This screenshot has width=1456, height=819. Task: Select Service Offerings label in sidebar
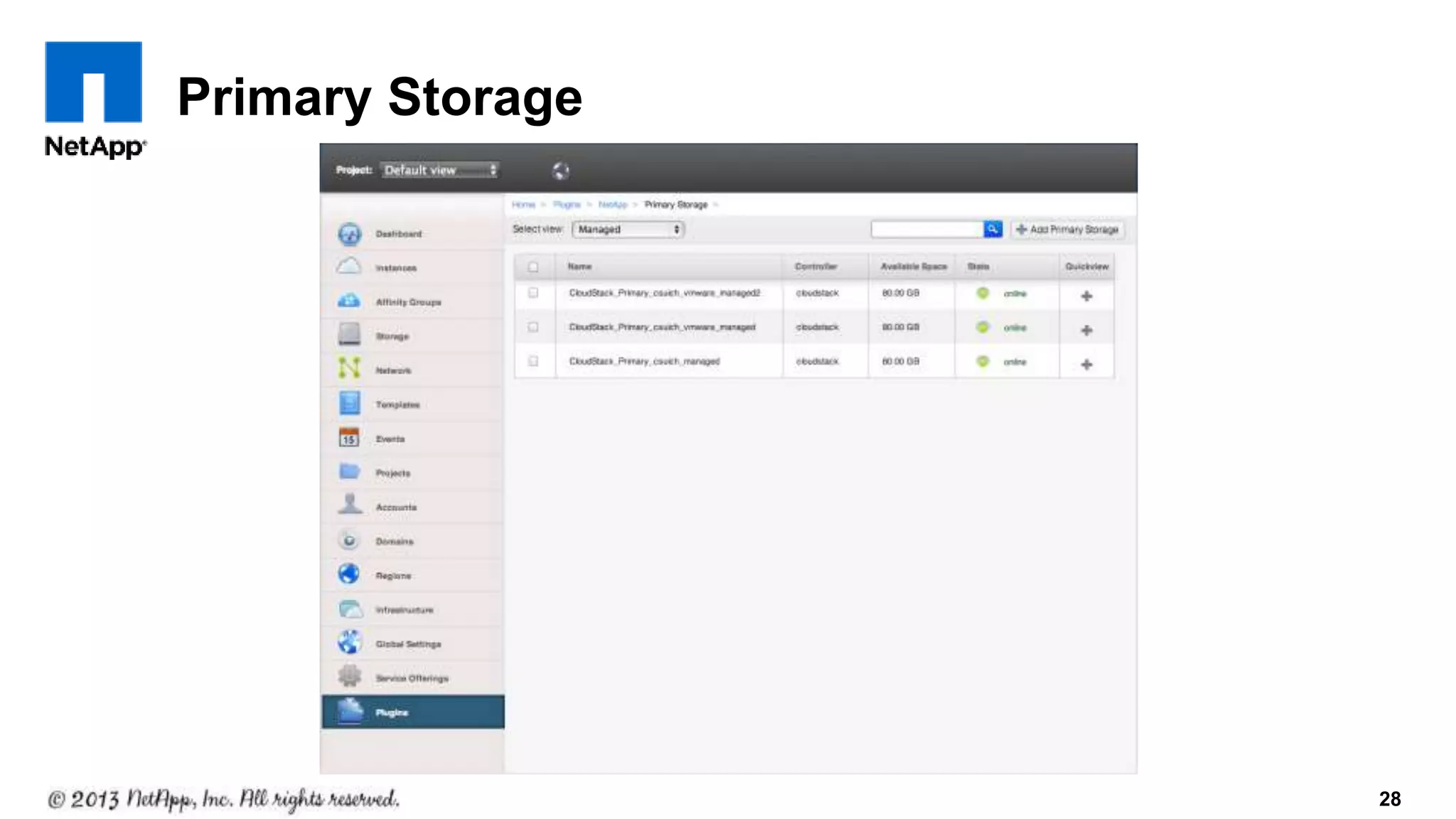point(412,678)
